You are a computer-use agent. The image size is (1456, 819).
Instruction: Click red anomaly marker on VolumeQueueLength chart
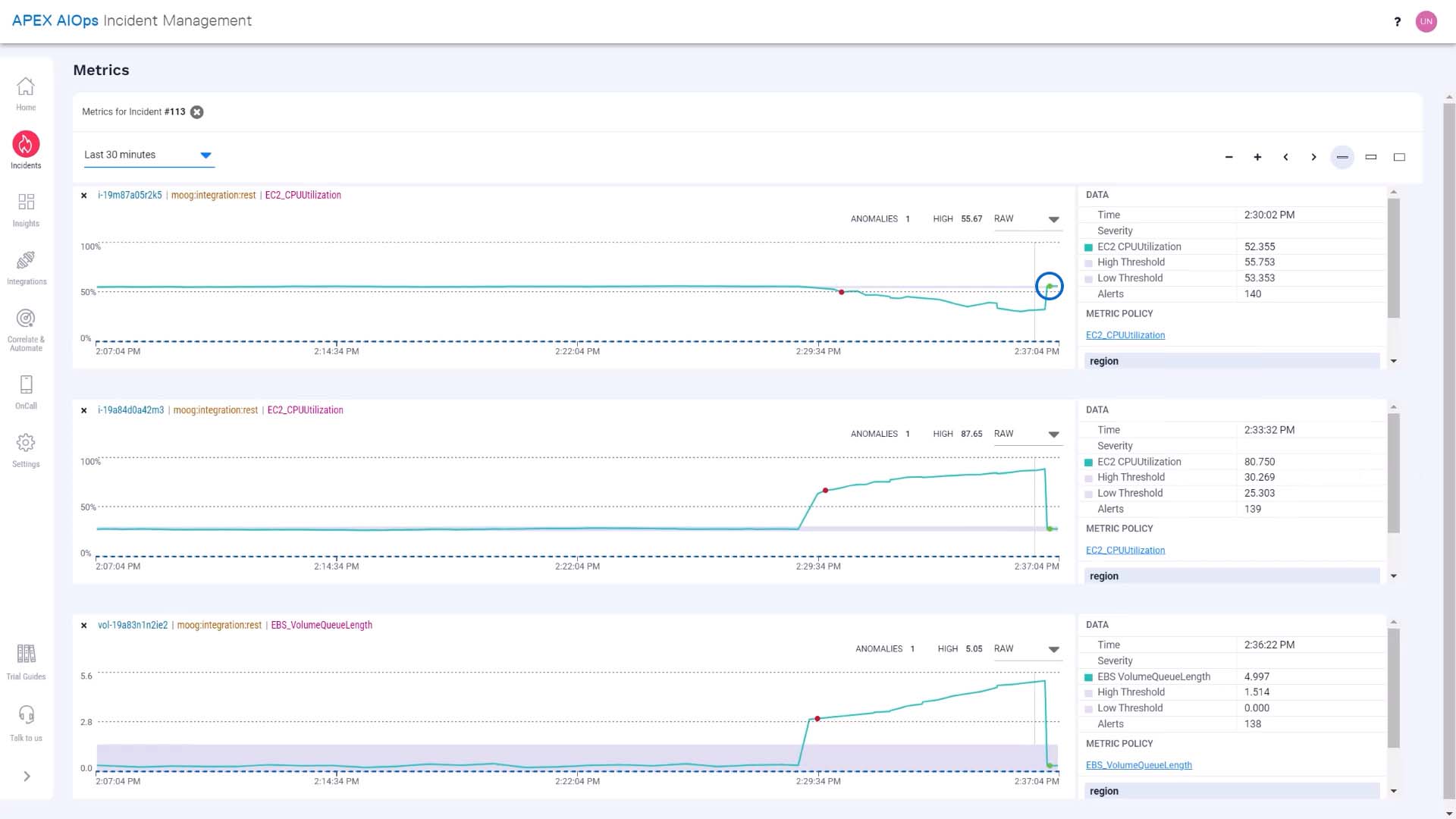click(817, 718)
